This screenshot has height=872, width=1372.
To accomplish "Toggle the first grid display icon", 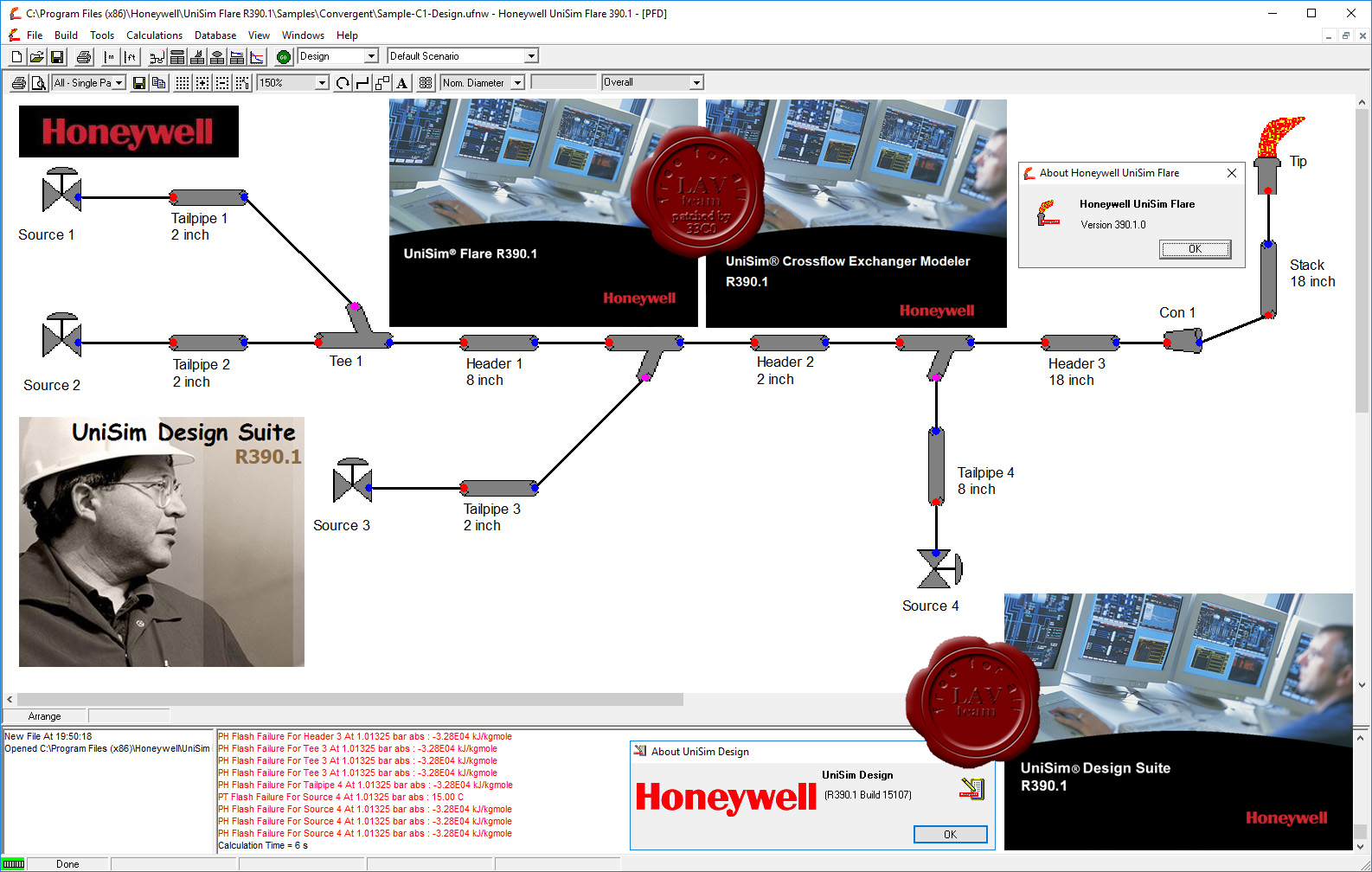I will (x=183, y=83).
